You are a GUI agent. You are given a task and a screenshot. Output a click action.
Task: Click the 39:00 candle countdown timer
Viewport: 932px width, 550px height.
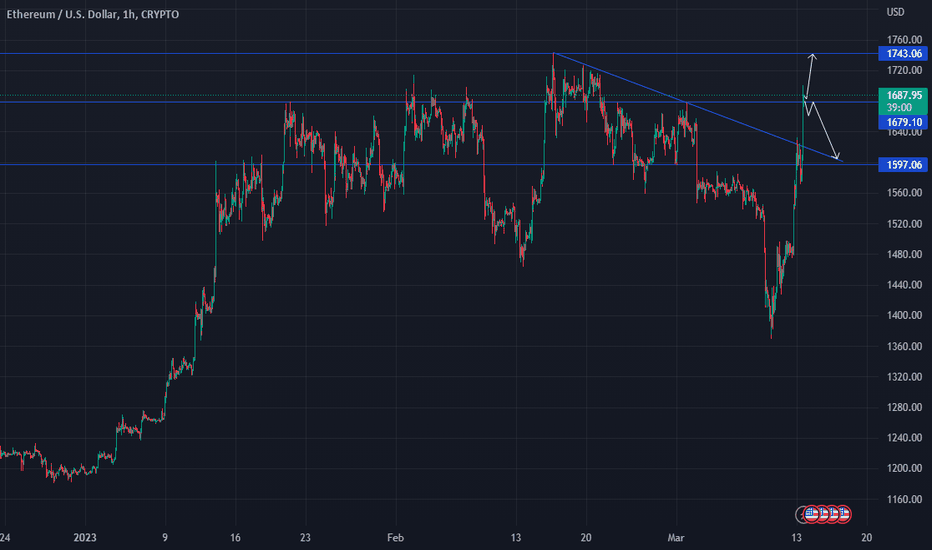pyautogui.click(x=899, y=108)
